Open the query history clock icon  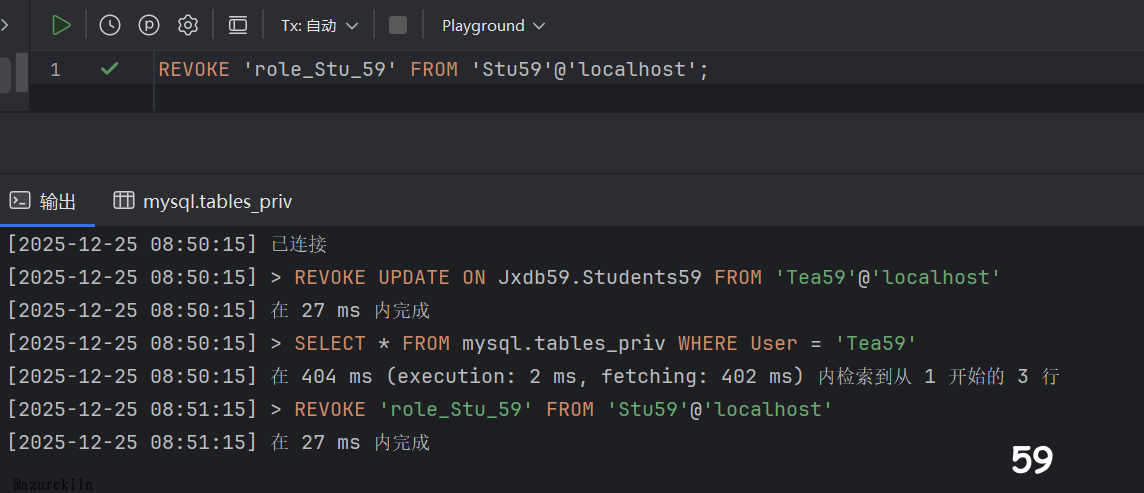click(110, 25)
